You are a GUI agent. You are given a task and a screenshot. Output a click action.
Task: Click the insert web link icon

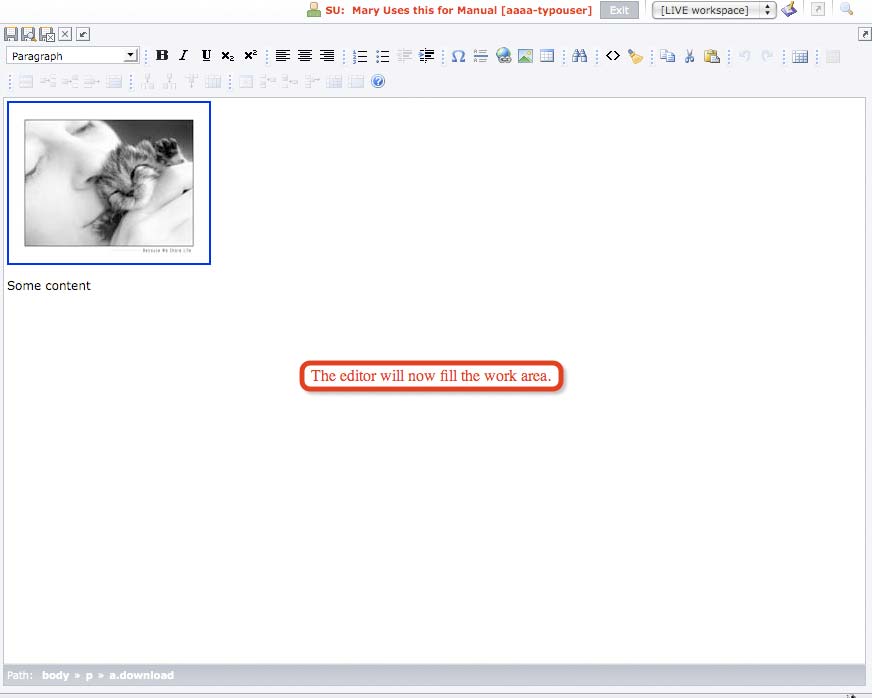503,56
